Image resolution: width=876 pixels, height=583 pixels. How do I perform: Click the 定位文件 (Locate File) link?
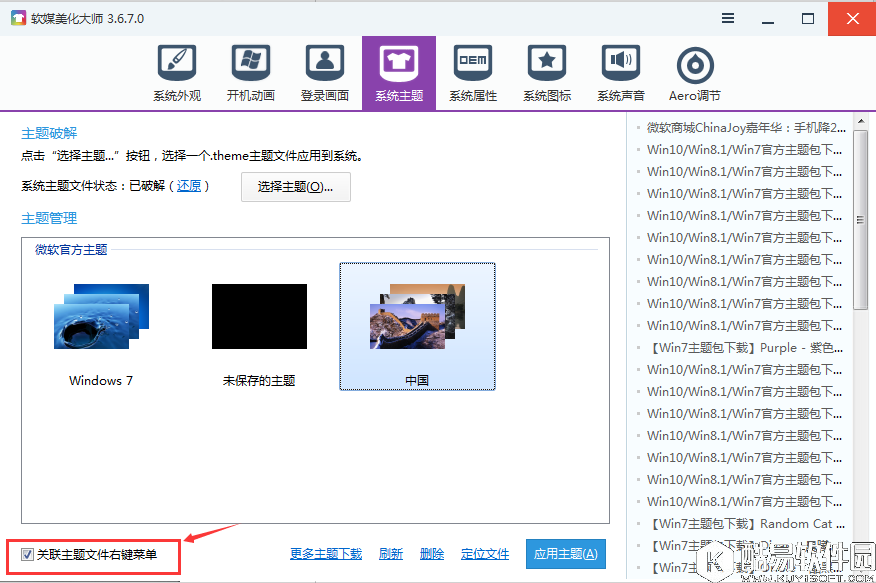click(x=485, y=554)
